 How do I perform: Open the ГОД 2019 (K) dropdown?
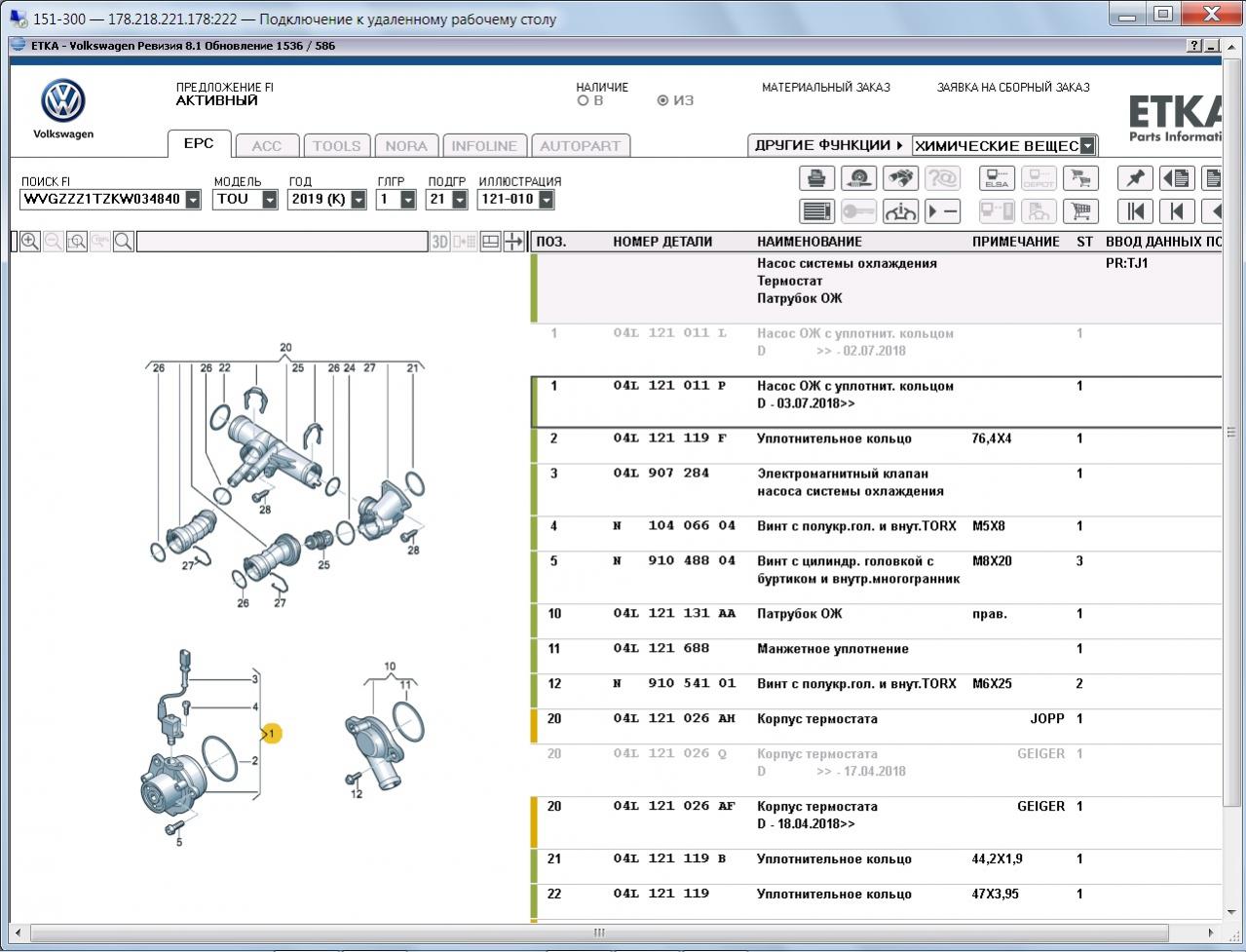pos(359,199)
